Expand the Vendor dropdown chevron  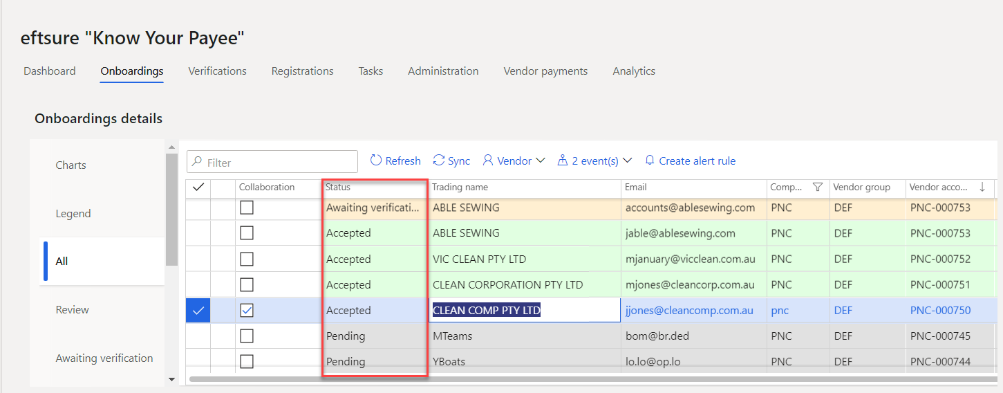[540, 161]
